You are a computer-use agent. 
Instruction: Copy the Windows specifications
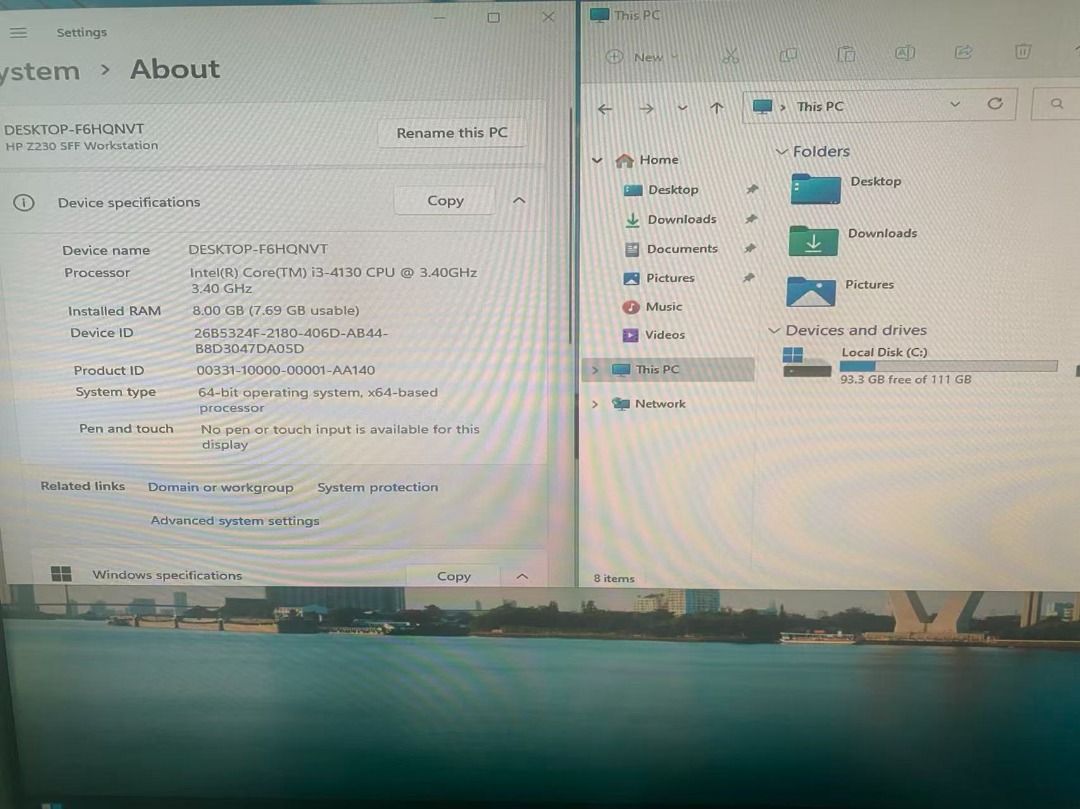pyautogui.click(x=453, y=576)
